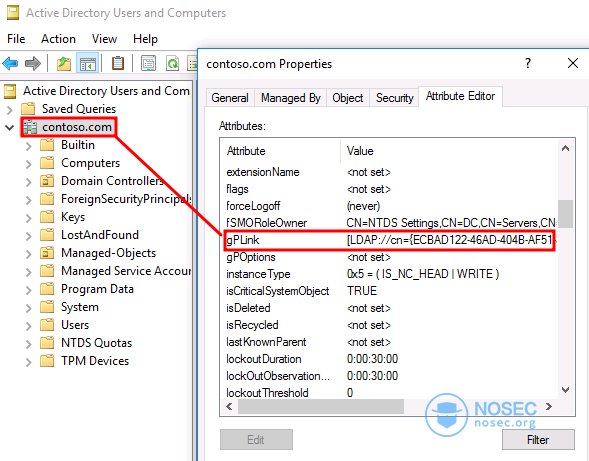Click the Filter button
Viewport: 589px width, 461px height.
point(538,440)
